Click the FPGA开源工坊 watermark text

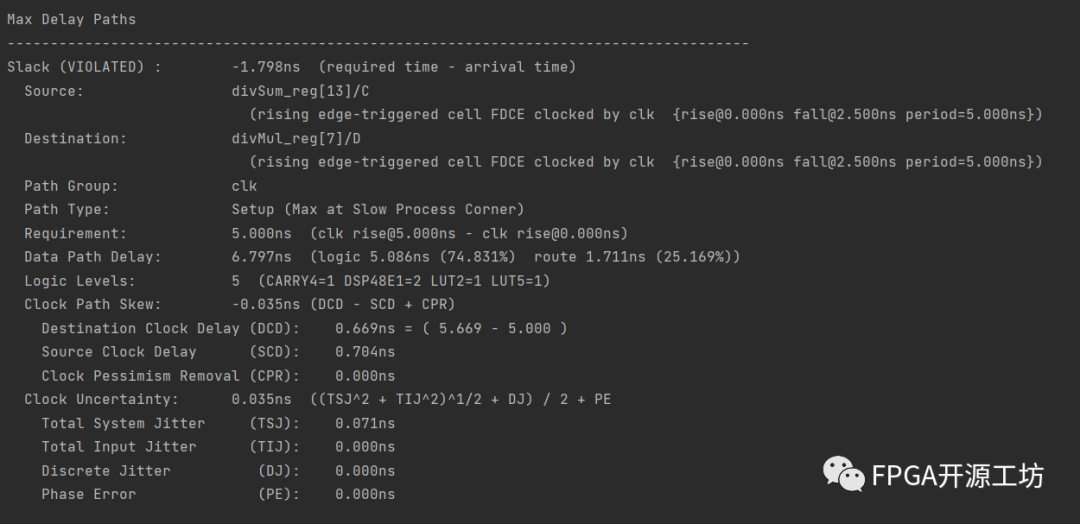[957, 476]
